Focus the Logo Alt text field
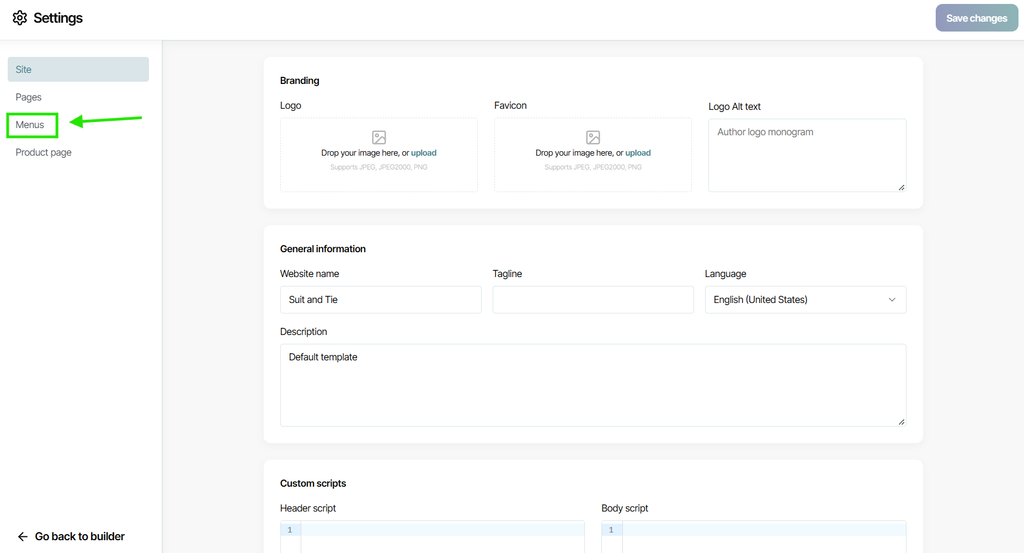The image size is (1024, 553). tap(807, 155)
